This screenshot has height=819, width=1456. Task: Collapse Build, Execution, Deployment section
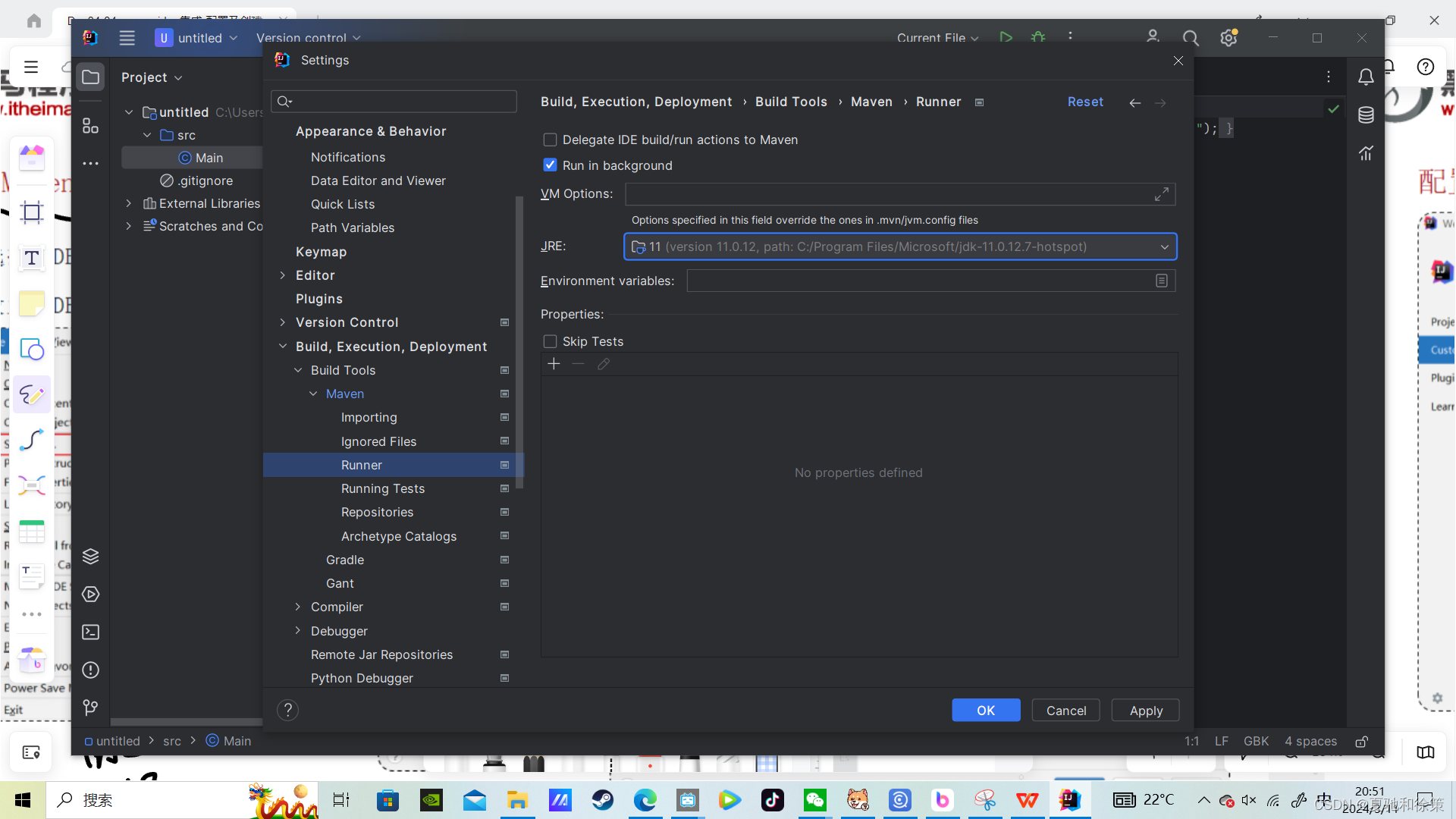(x=283, y=347)
